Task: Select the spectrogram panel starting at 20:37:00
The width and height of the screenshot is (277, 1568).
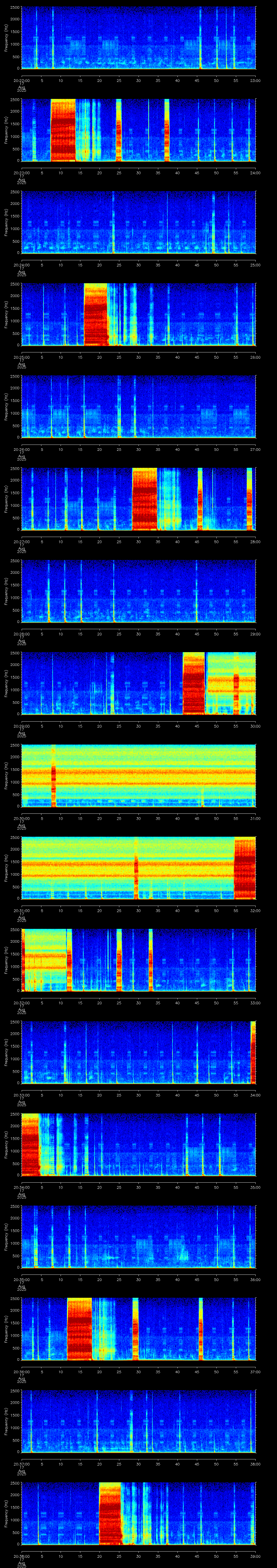Action: pos(138,1421)
